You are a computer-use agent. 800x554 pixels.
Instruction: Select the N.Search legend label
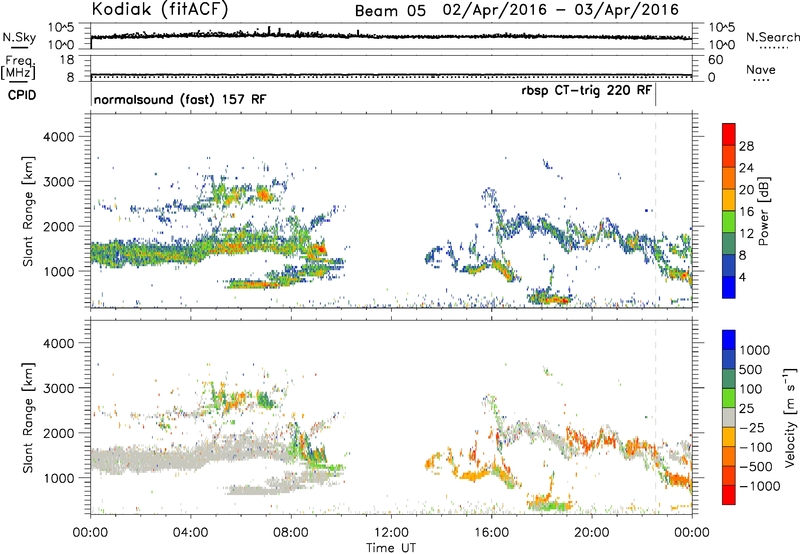pos(772,37)
